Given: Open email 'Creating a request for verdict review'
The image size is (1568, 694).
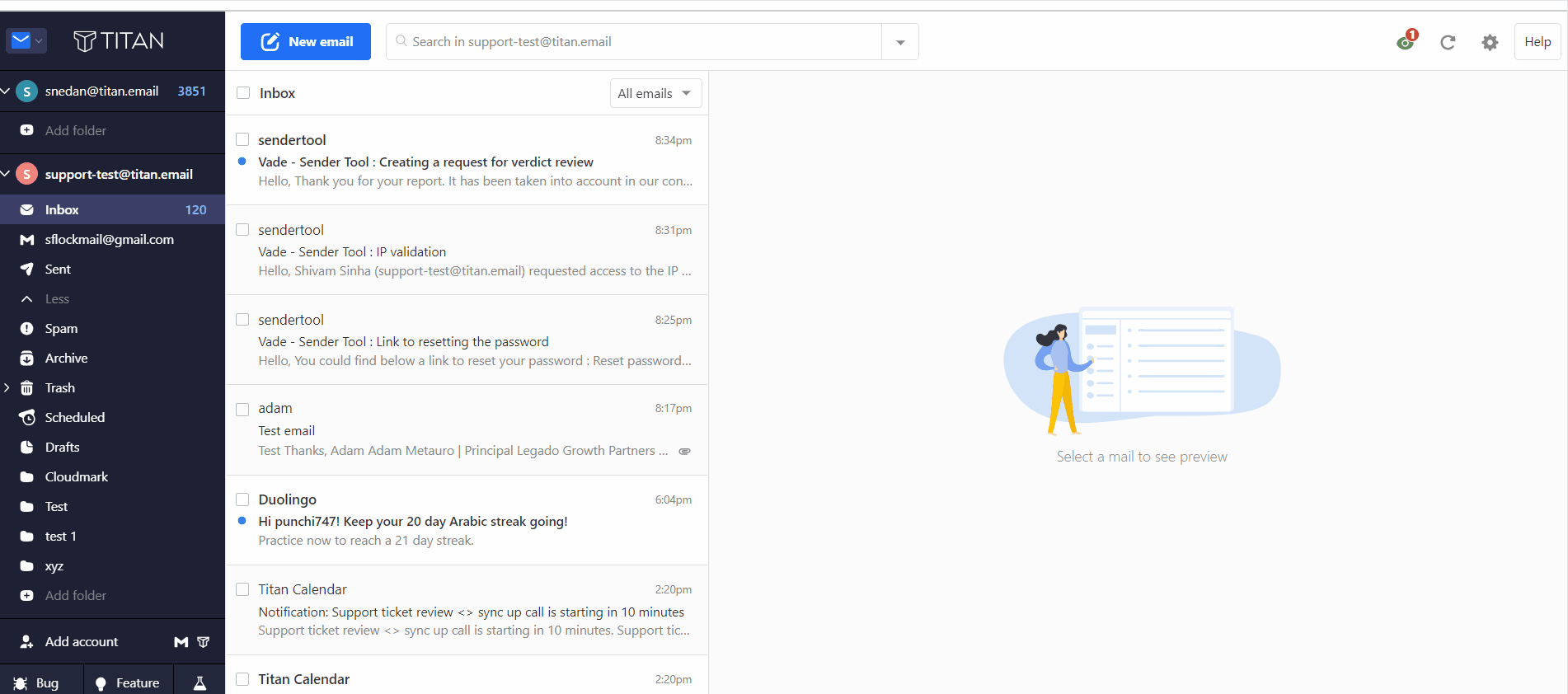Looking at the screenshot, I should (x=467, y=160).
